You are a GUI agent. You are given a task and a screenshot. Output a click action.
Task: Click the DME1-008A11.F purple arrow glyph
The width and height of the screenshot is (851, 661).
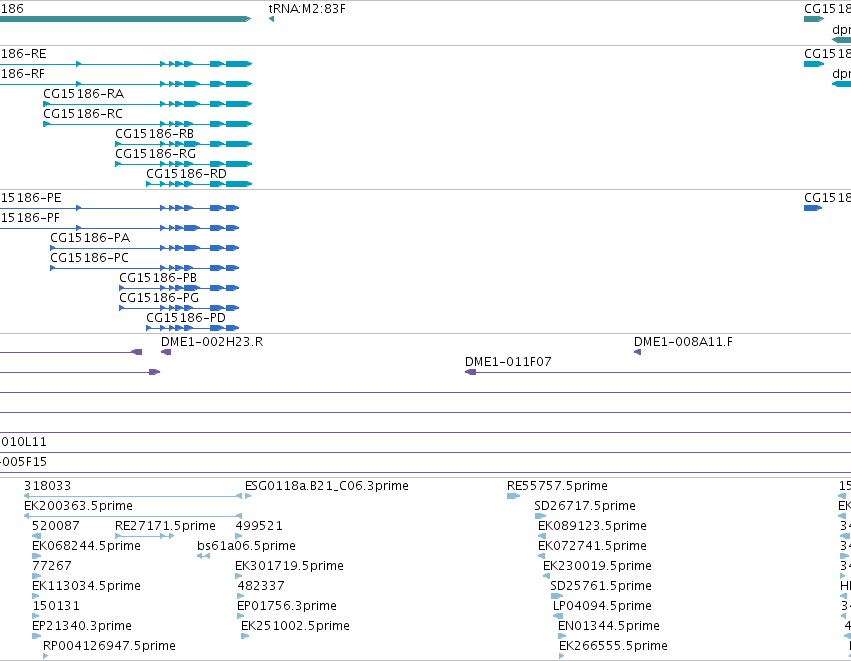pos(637,352)
